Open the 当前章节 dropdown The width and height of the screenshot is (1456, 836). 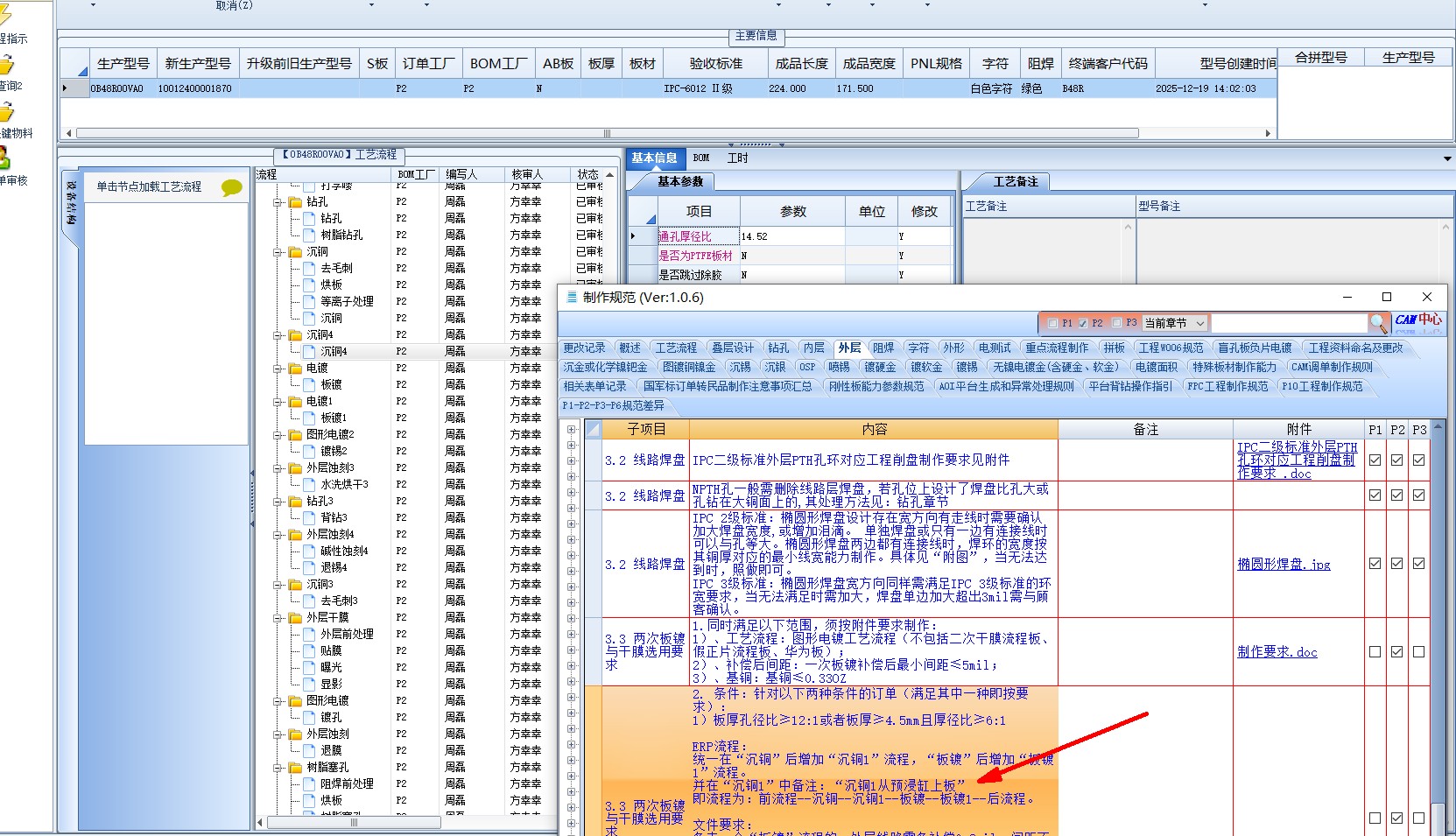click(1175, 323)
